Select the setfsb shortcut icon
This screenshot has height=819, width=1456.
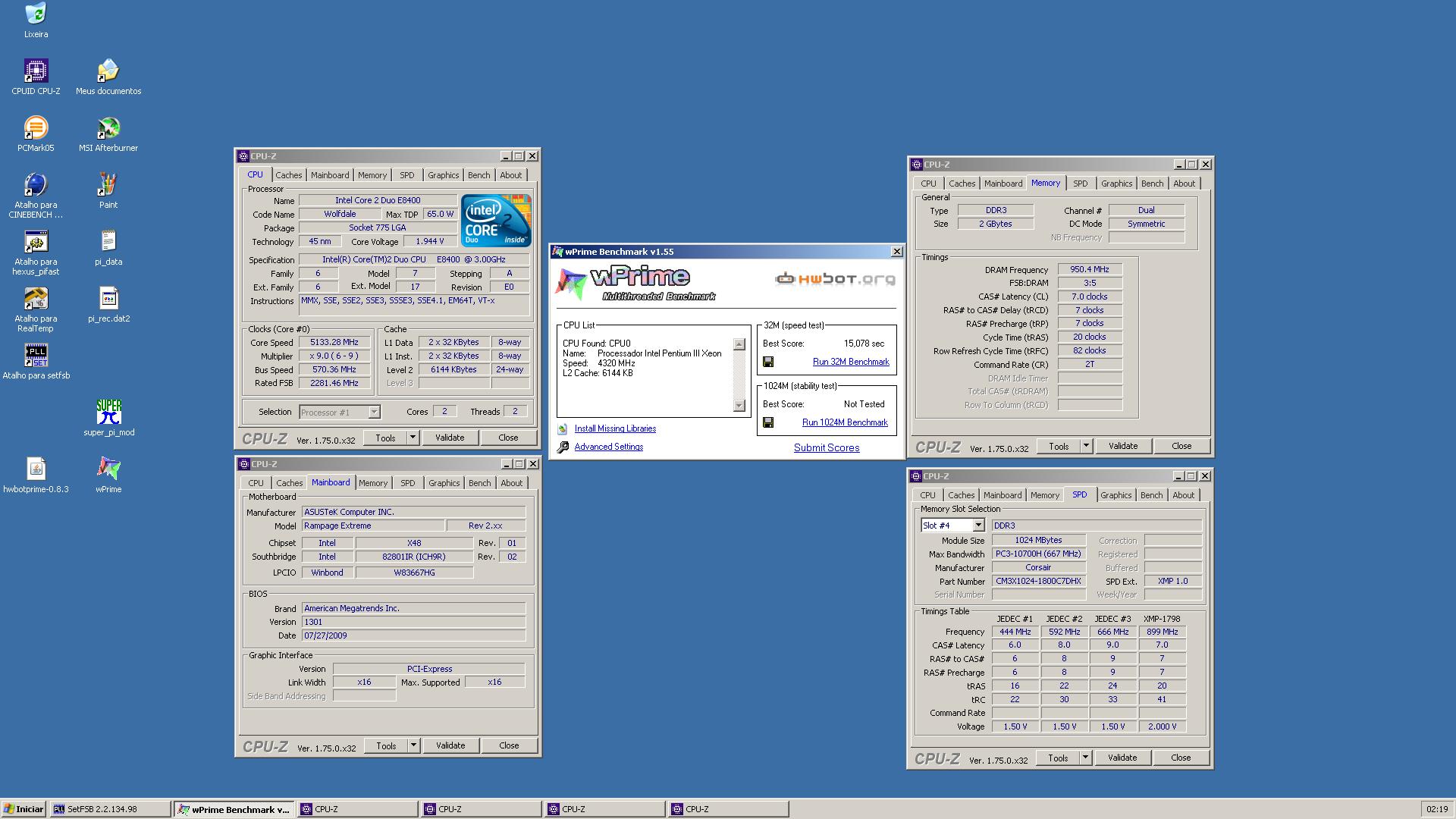[x=36, y=355]
